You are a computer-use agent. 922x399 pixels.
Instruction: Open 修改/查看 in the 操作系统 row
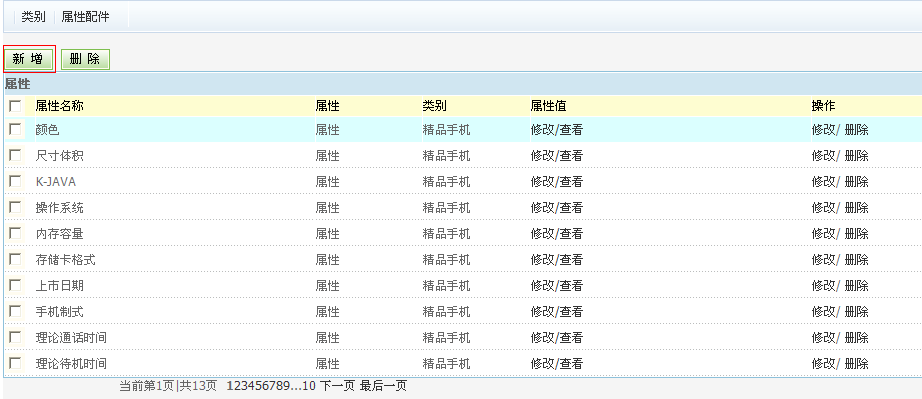pyautogui.click(x=556, y=207)
